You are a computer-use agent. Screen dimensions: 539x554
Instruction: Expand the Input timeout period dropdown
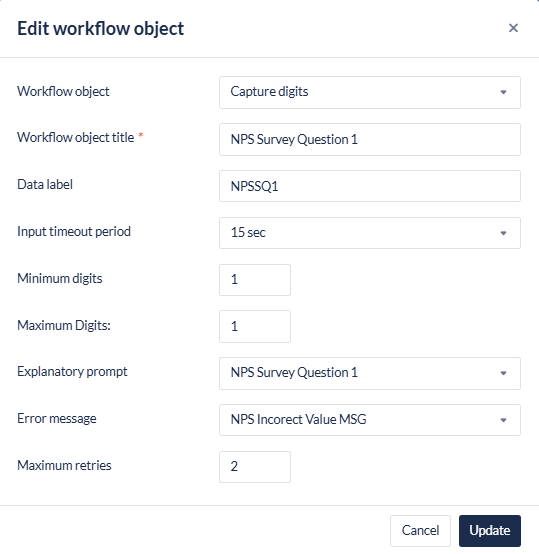[370, 233]
